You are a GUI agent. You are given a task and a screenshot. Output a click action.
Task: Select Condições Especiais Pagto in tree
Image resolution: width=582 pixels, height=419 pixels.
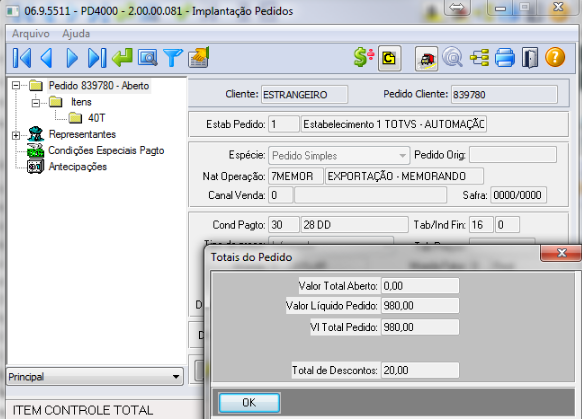(x=106, y=150)
